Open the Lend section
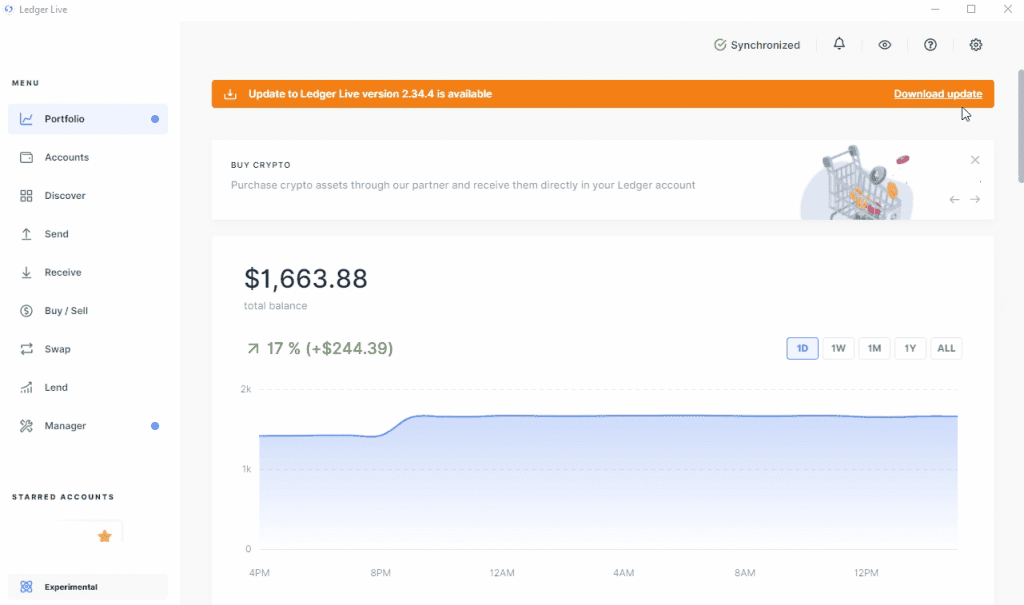The width and height of the screenshot is (1024, 605). [88, 387]
